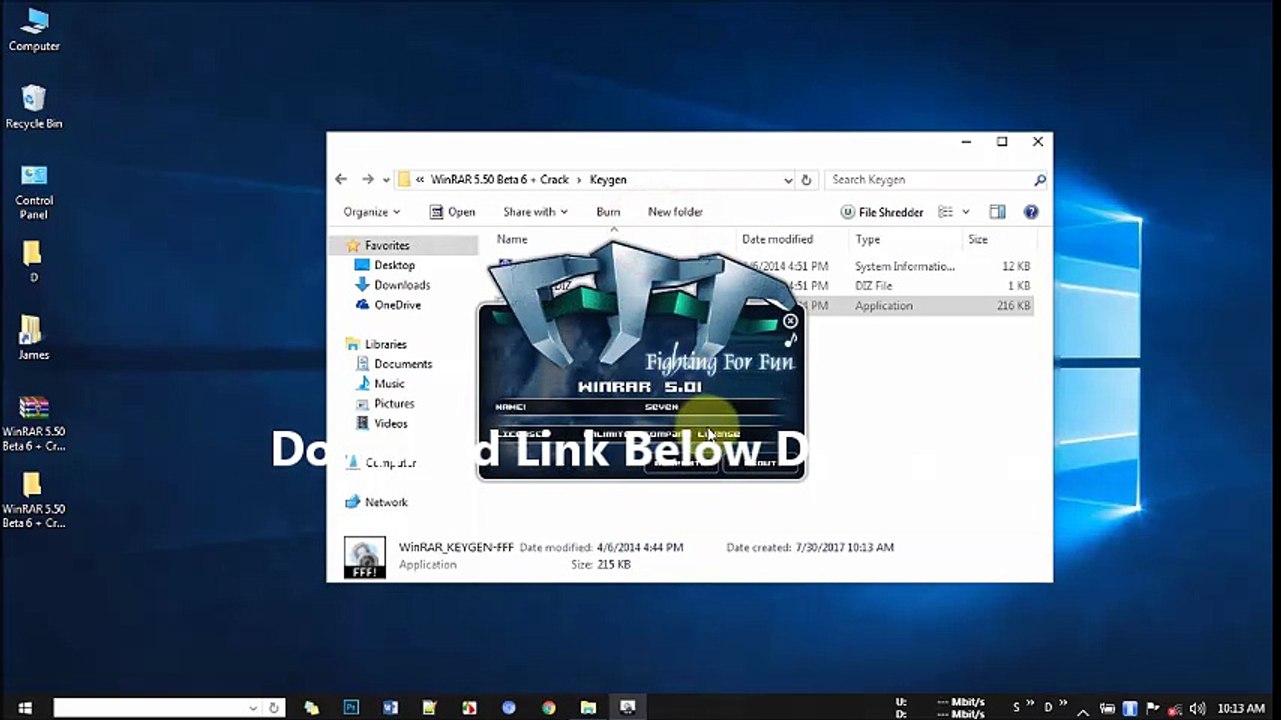This screenshot has width=1281, height=720.
Task: Select the D folder on the desktop
Action: click(33, 261)
